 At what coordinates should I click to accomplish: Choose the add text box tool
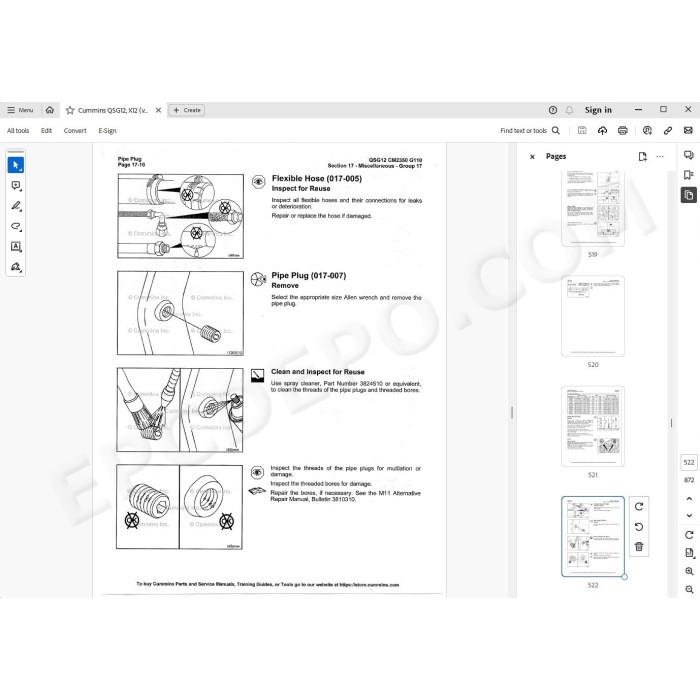(16, 246)
